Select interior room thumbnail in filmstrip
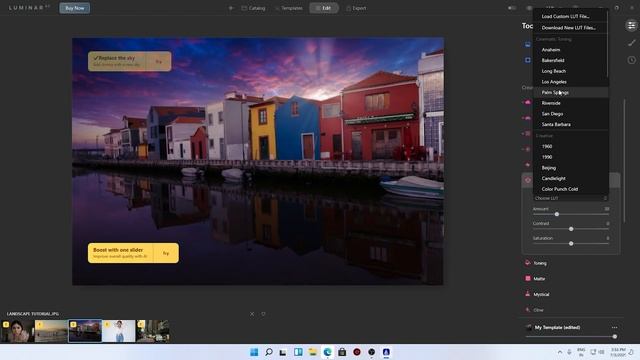 coord(153,331)
